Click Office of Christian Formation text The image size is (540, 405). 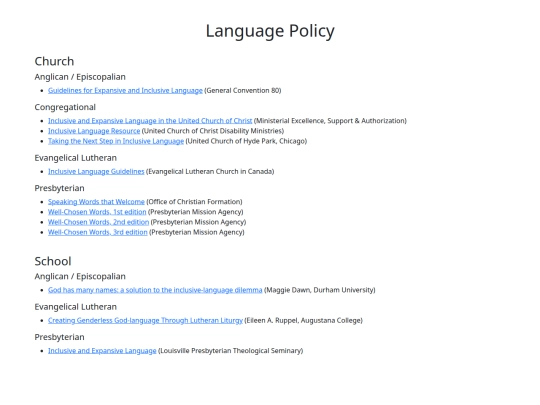click(x=194, y=202)
